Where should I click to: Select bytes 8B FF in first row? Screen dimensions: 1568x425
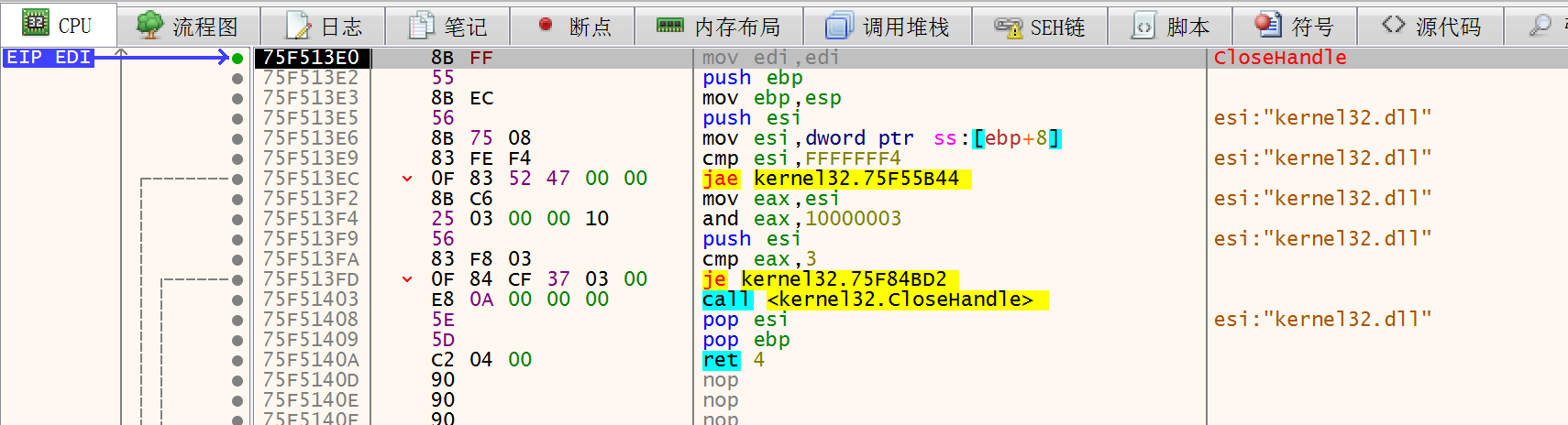click(462, 58)
